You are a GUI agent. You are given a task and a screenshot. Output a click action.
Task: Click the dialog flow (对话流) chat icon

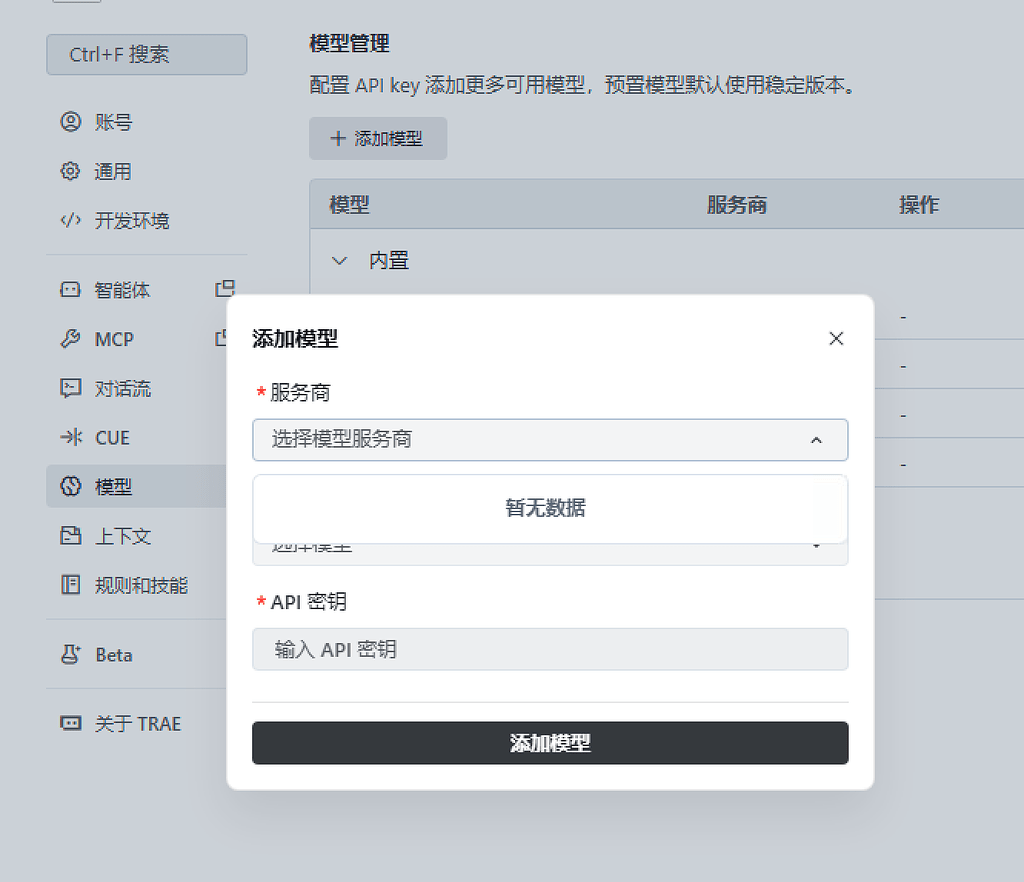tap(71, 388)
